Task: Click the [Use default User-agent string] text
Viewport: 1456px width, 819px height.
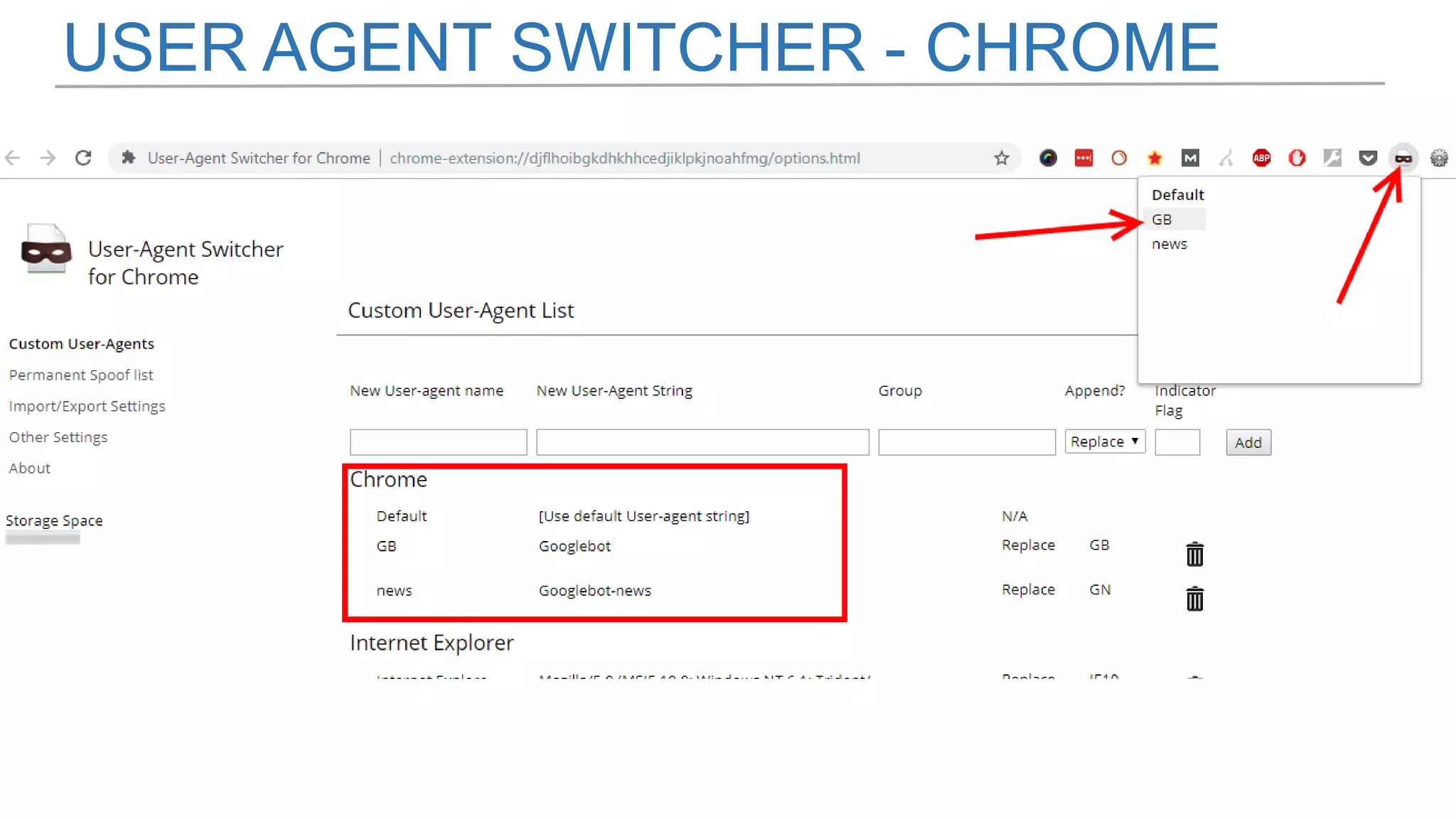Action: pyautogui.click(x=644, y=516)
